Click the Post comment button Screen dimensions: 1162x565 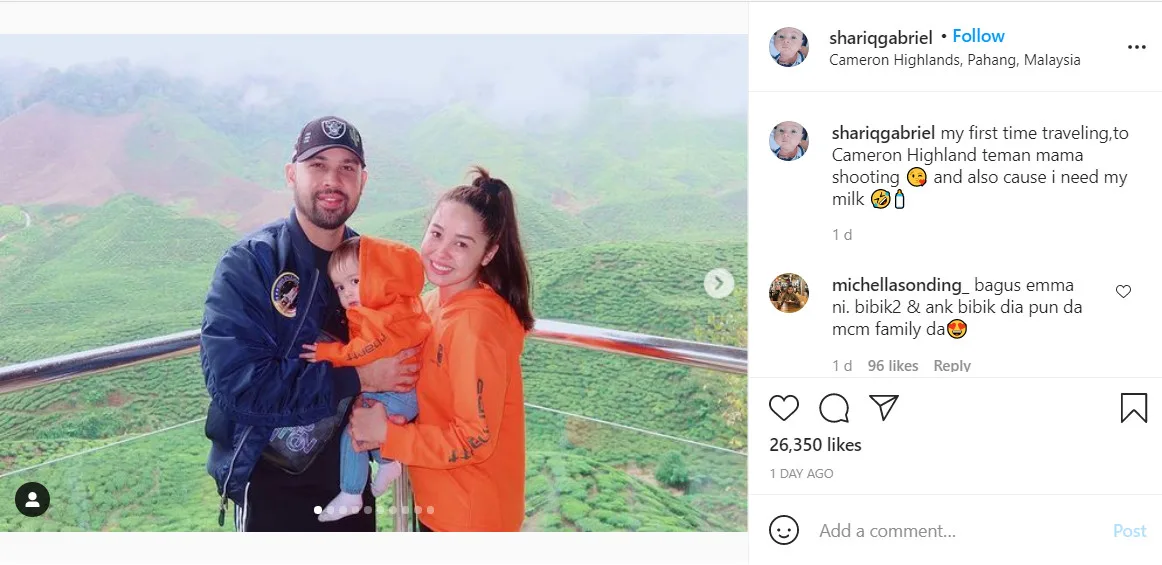tap(1129, 531)
